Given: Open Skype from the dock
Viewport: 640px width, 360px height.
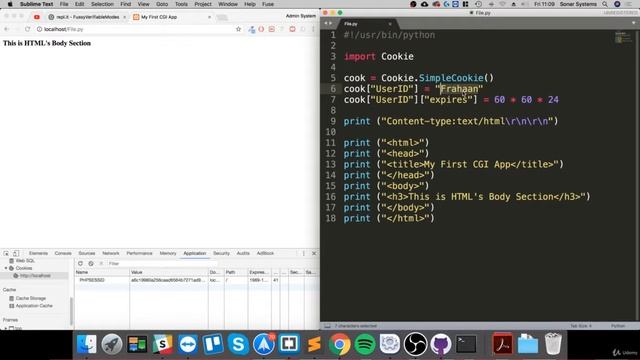Looking at the screenshot, I should 238,344.
